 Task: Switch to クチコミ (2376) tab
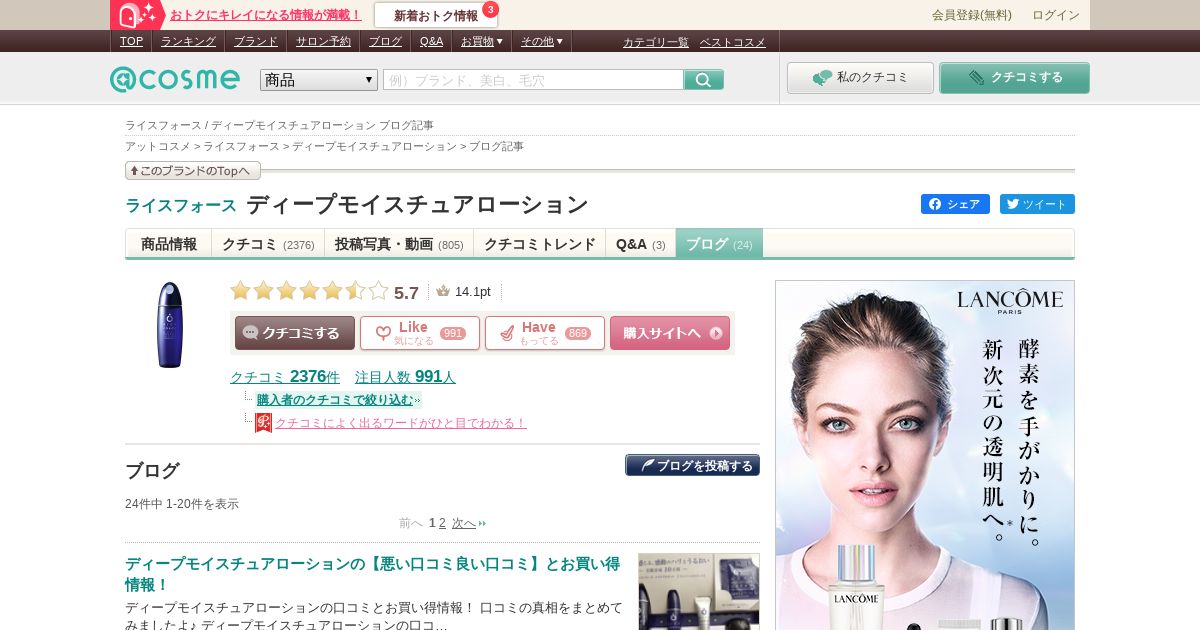pyautogui.click(x=268, y=244)
